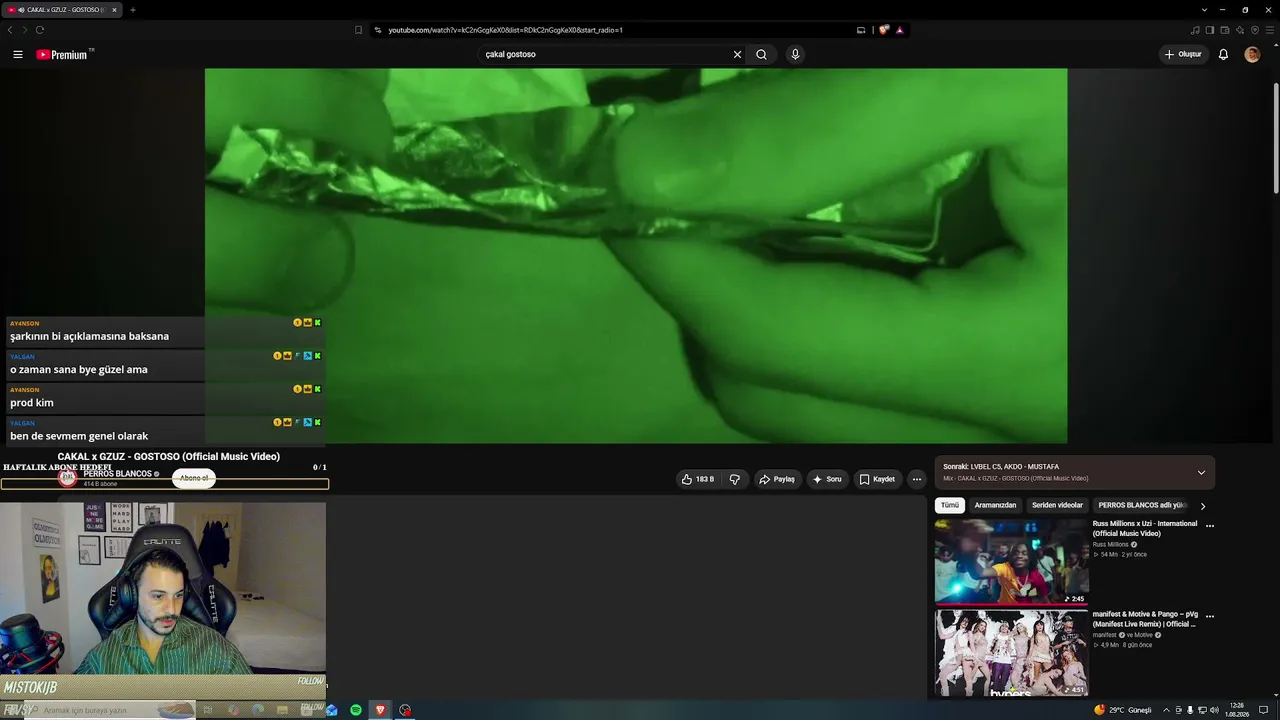Open manifest & Motive & Pango video thumbnail
The width and height of the screenshot is (1280, 720).
[1011, 653]
